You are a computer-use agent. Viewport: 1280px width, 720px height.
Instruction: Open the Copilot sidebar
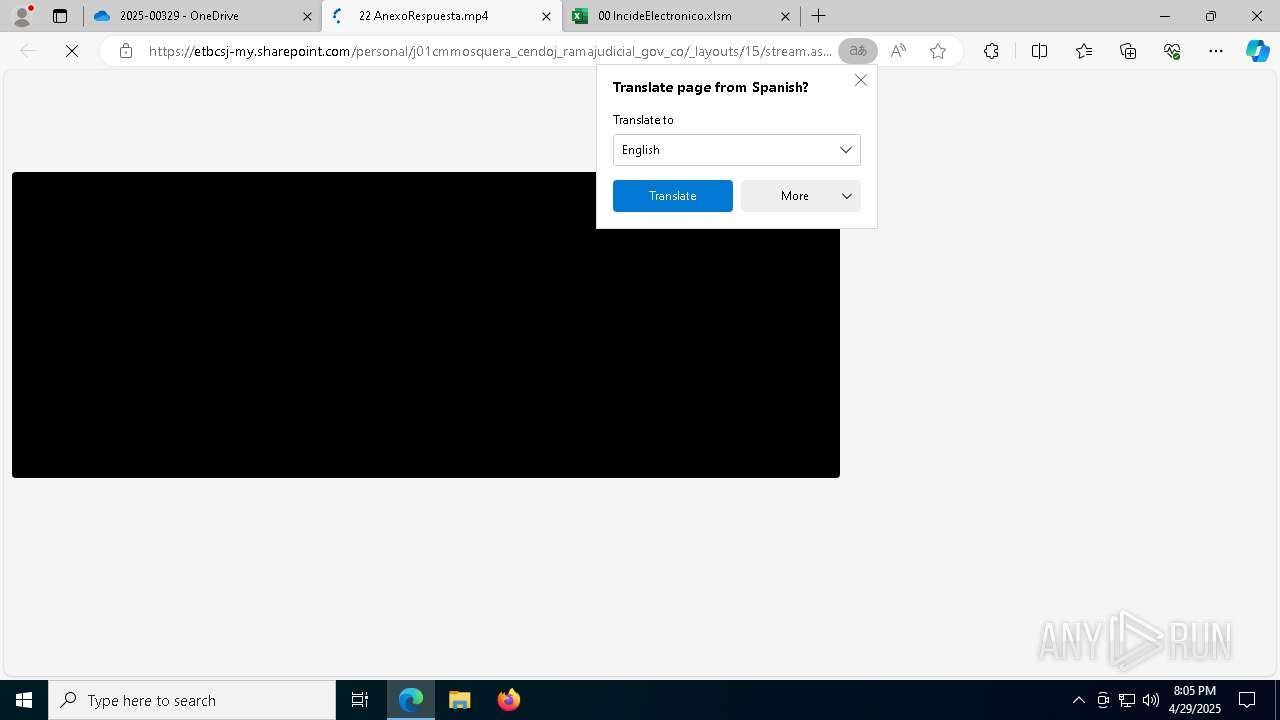(x=1257, y=51)
